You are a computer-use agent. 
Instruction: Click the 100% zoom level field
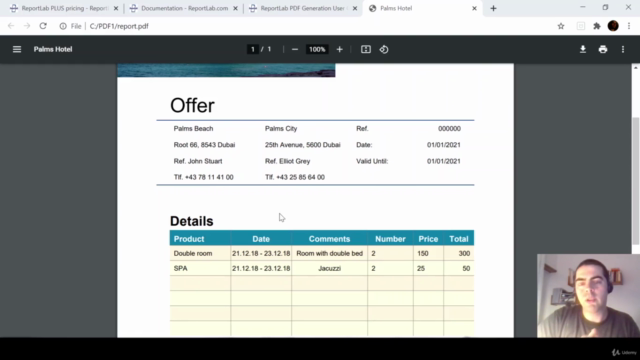[317, 49]
